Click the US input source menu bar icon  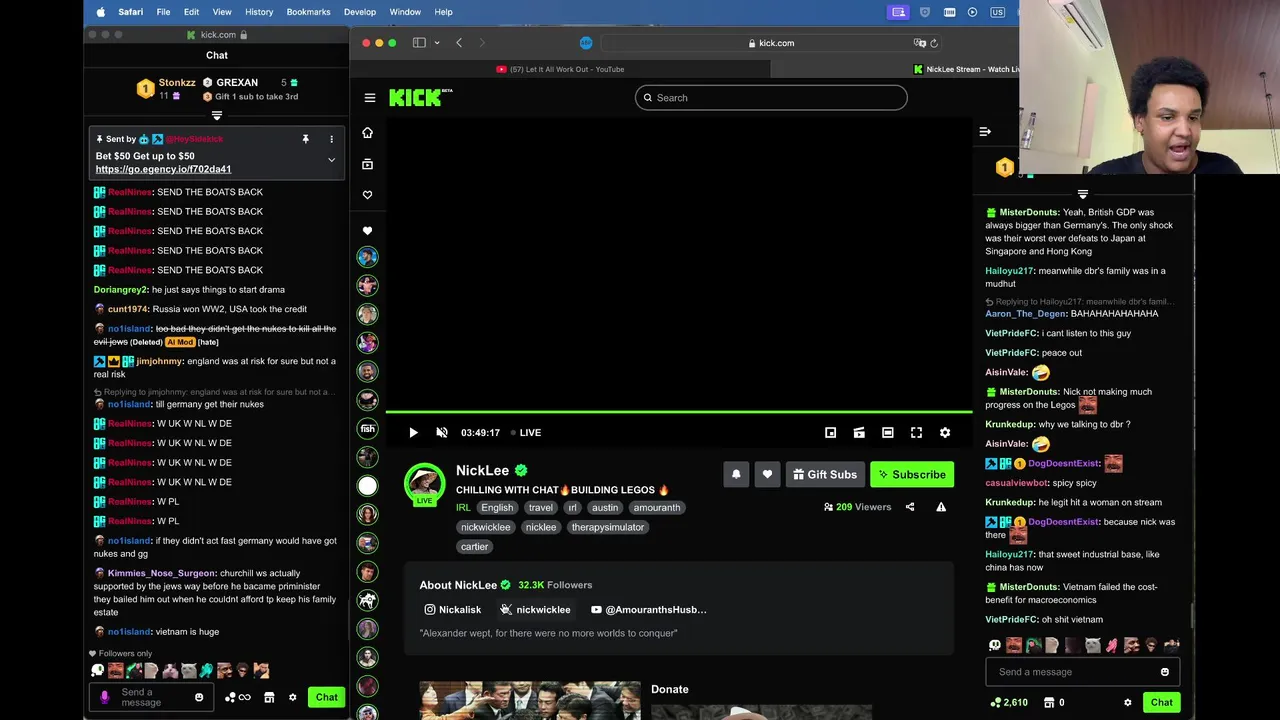[x=997, y=12]
